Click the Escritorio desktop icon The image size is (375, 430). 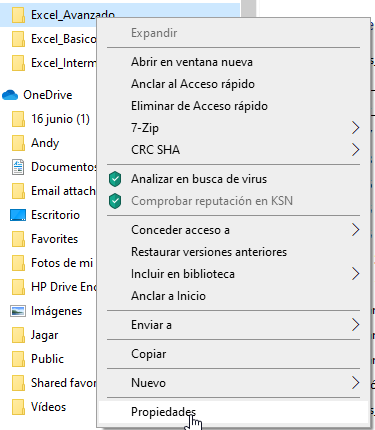pyautogui.click(x=18, y=215)
